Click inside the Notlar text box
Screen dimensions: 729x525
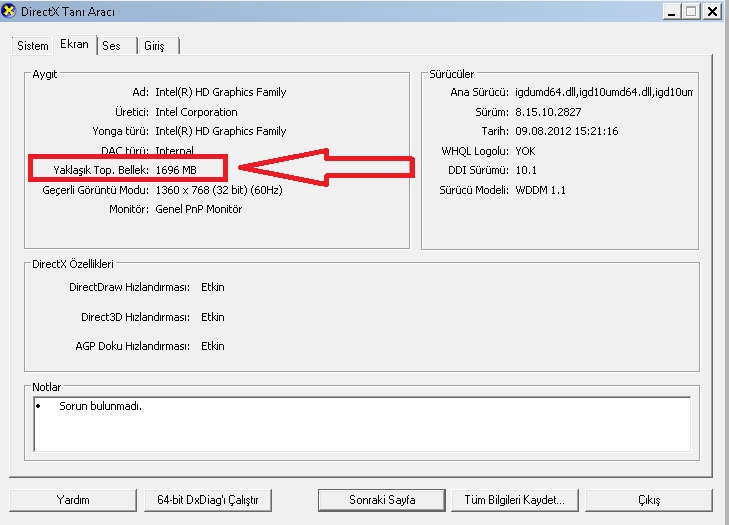(x=362, y=424)
